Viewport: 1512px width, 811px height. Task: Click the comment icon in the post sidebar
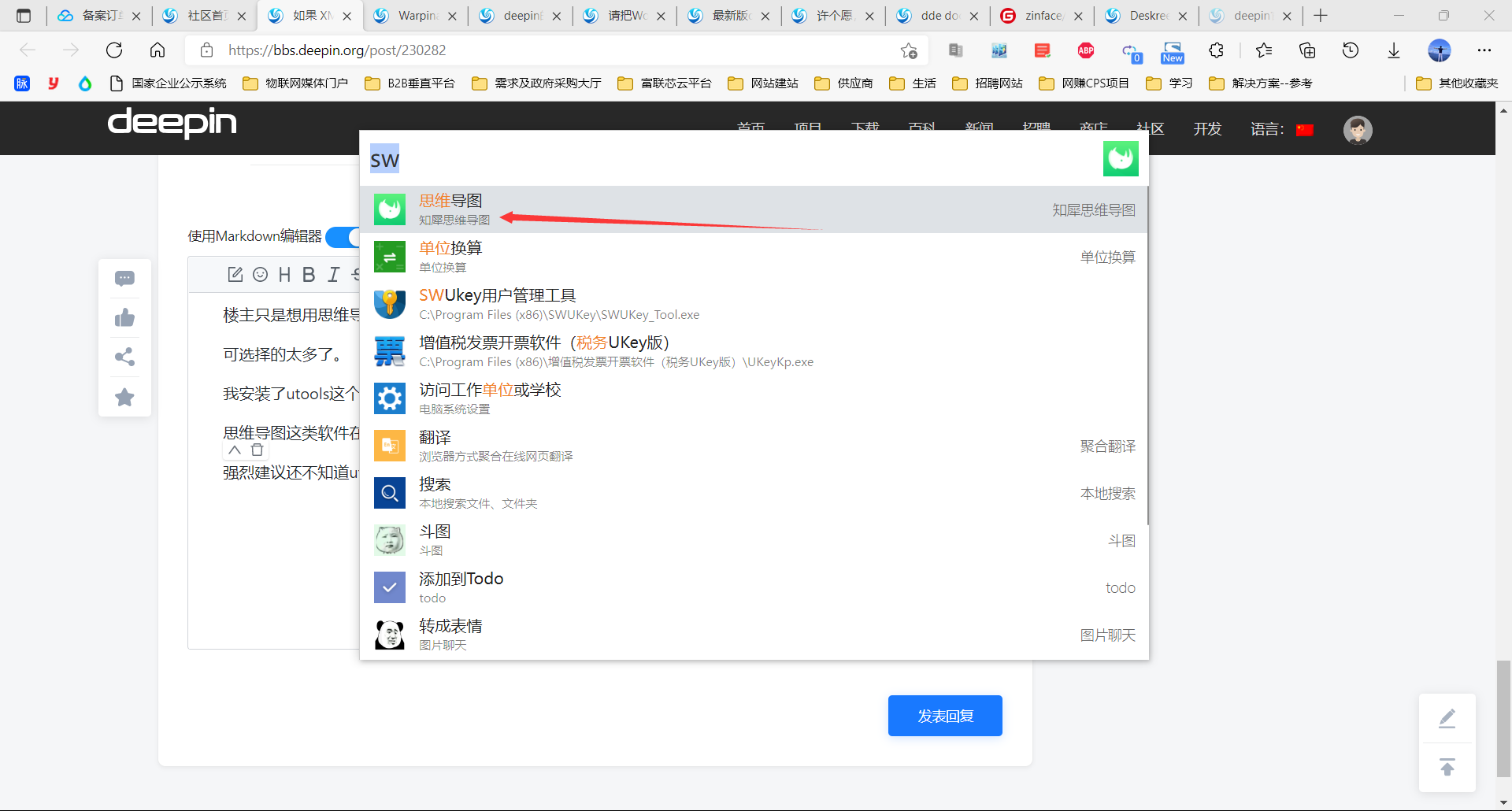(124, 279)
